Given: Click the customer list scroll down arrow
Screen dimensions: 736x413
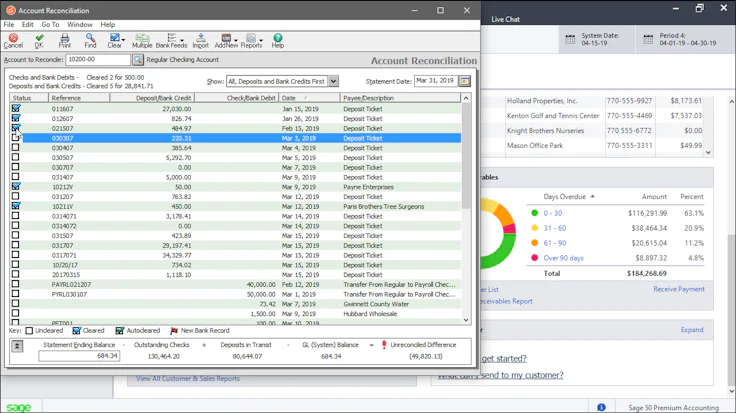Looking at the screenshot, I should point(708,153).
